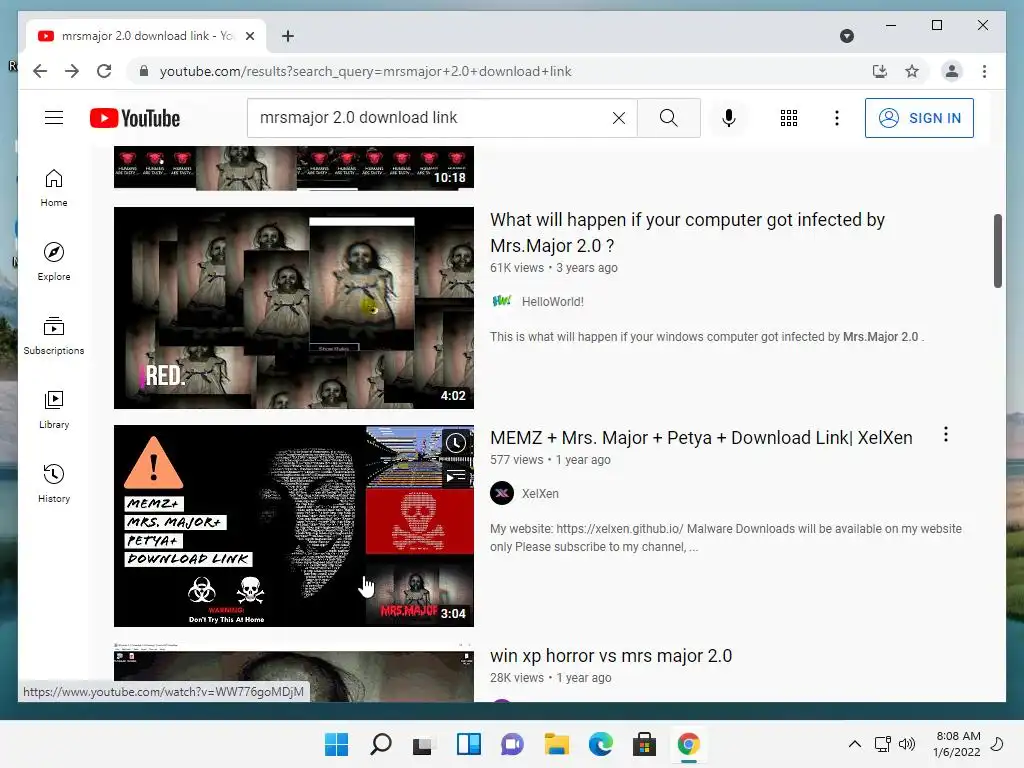Click the magnifier search button
The width and height of the screenshot is (1024, 768).
click(668, 118)
